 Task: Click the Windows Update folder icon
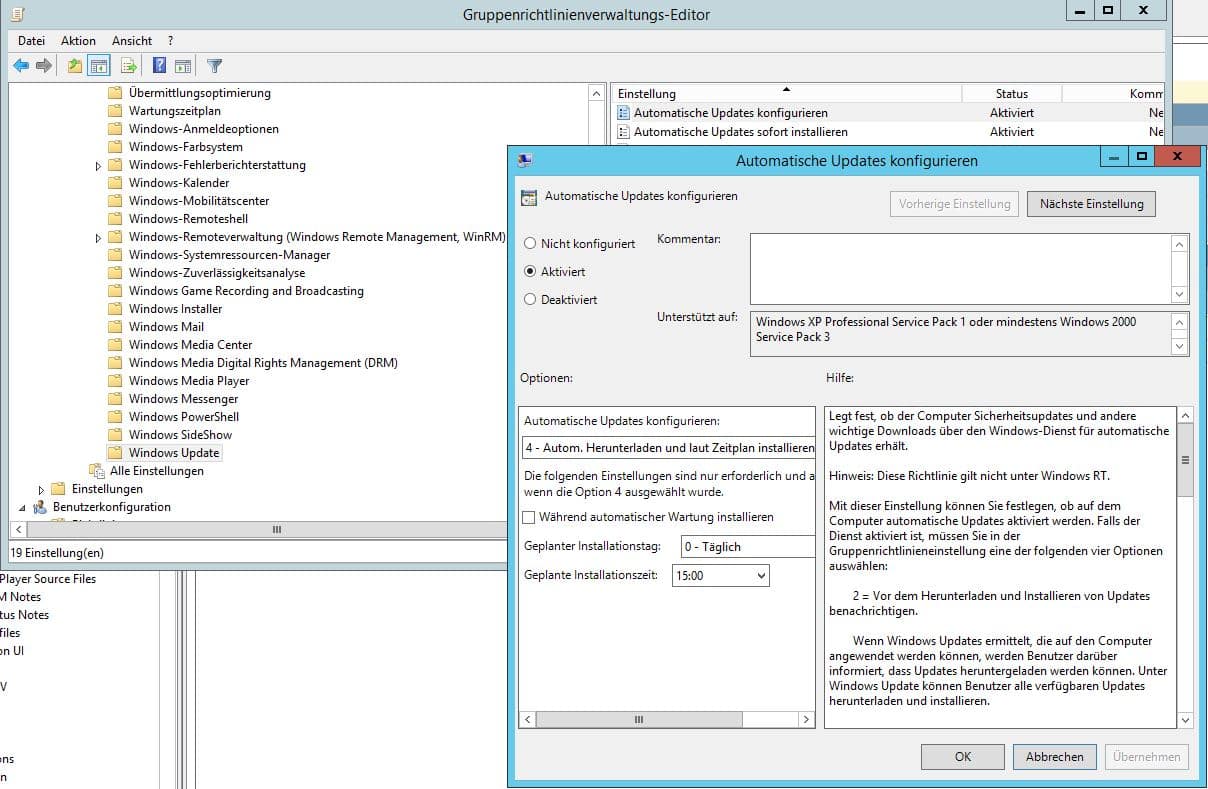(115, 453)
